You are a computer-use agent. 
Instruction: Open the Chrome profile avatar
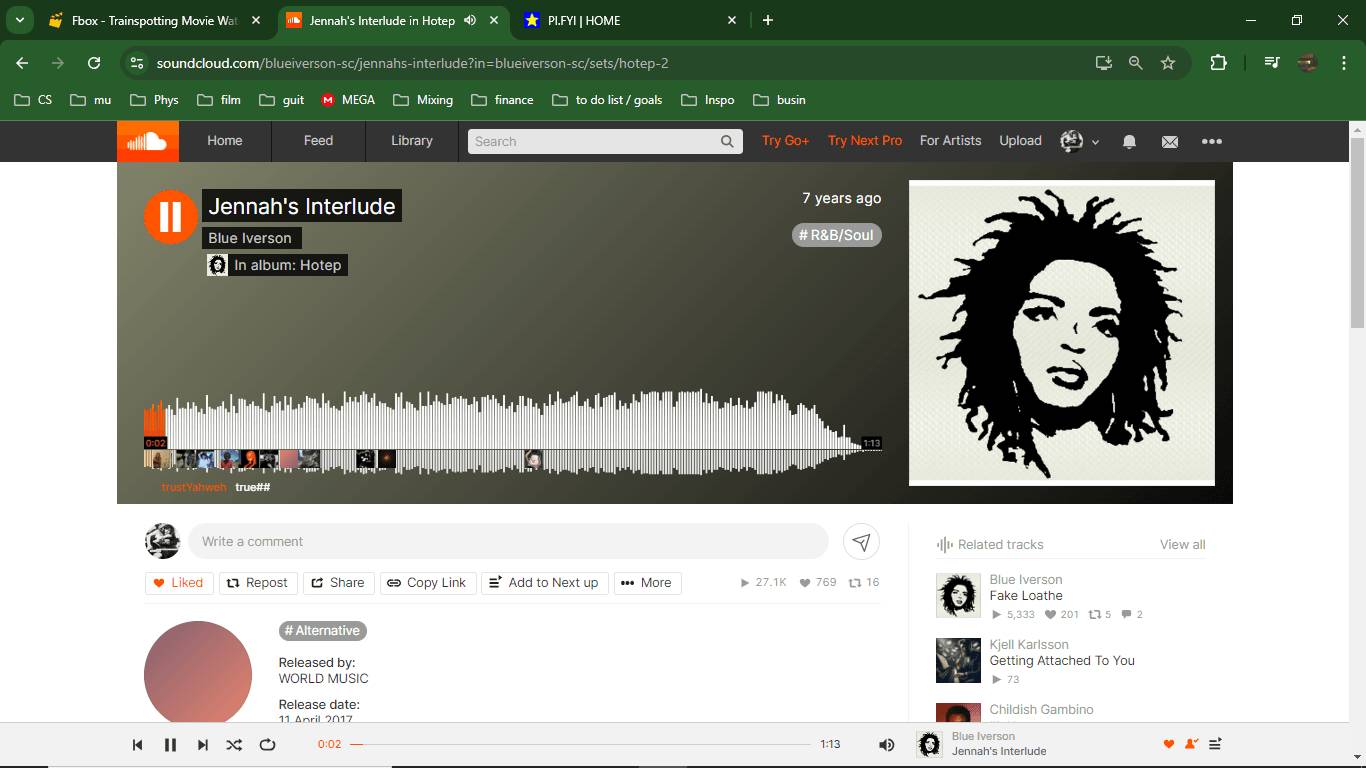(1307, 63)
